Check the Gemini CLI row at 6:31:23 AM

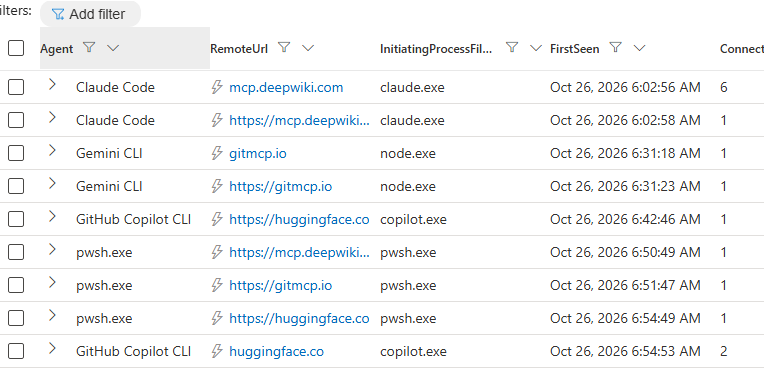coord(16,186)
